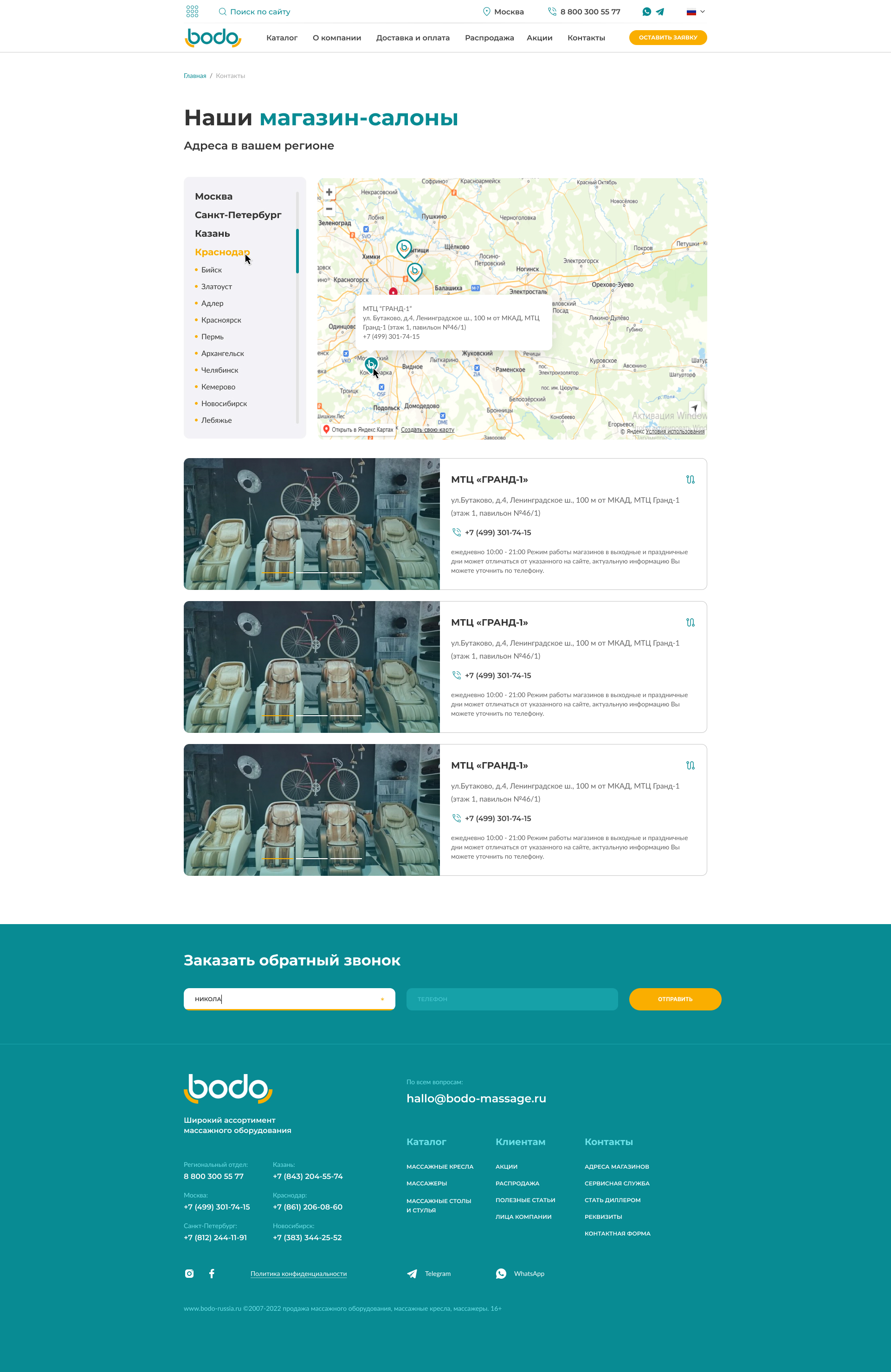
Task: Open СТАТЬ ДИЛЛЕРОМ footer link
Action: (x=613, y=1200)
